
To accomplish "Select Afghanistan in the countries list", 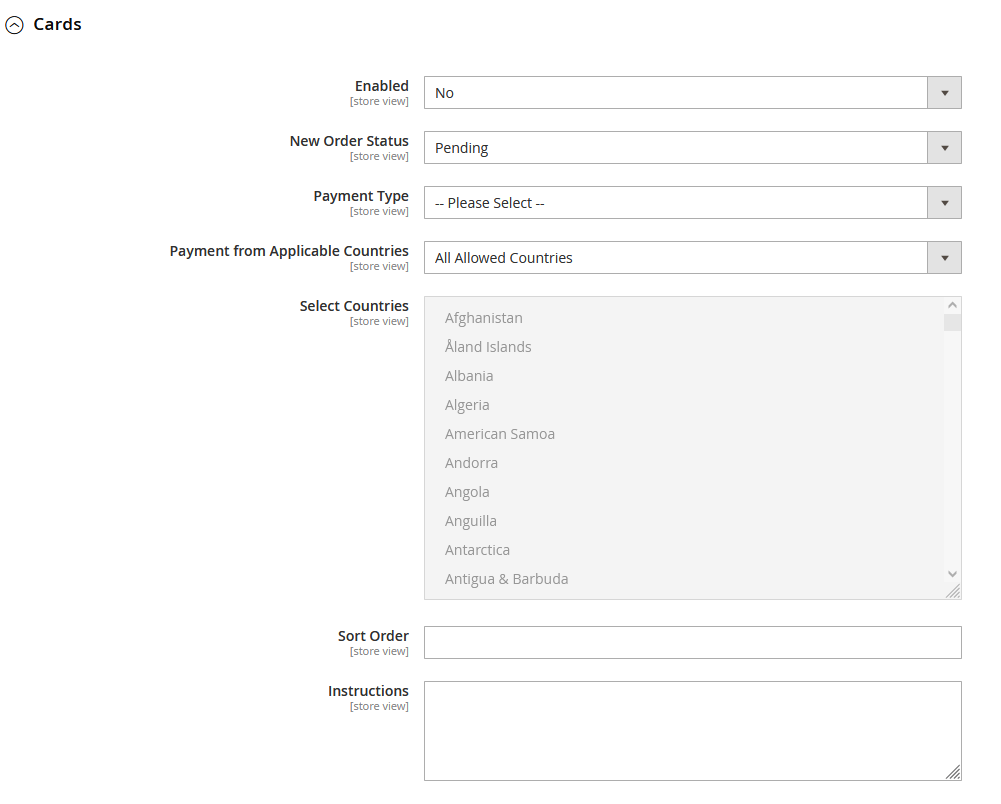I will [x=484, y=318].
